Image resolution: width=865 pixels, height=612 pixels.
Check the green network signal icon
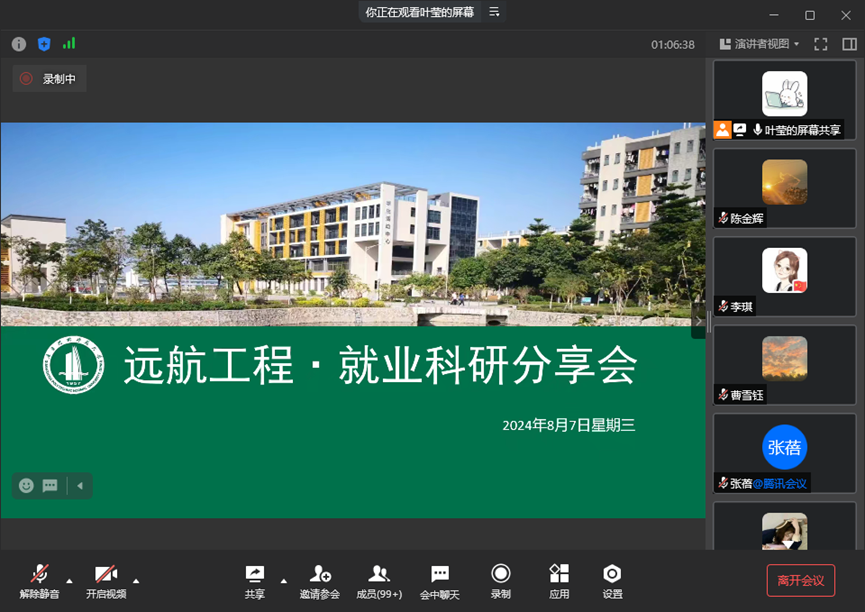pyautogui.click(x=69, y=44)
